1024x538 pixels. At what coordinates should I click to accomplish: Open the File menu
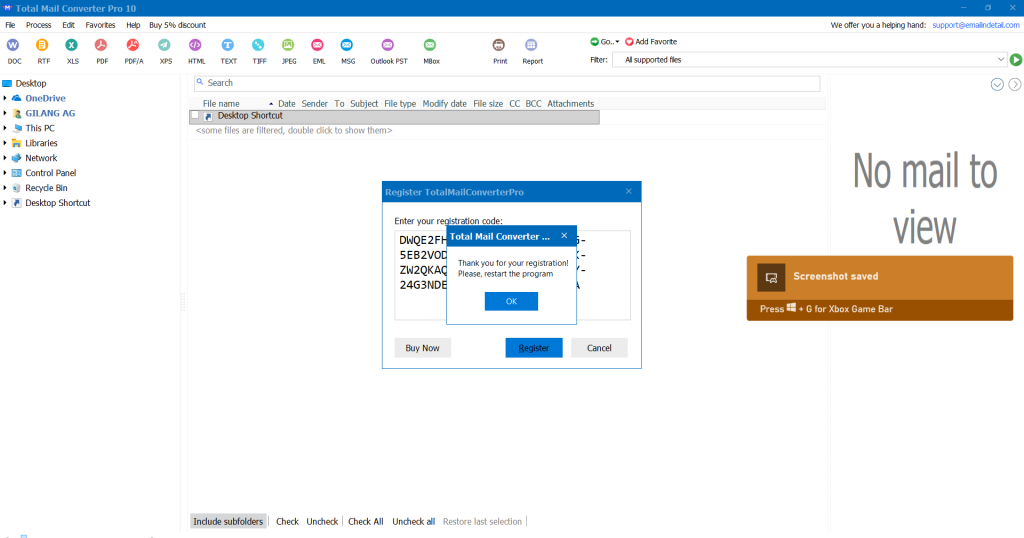click(x=10, y=25)
